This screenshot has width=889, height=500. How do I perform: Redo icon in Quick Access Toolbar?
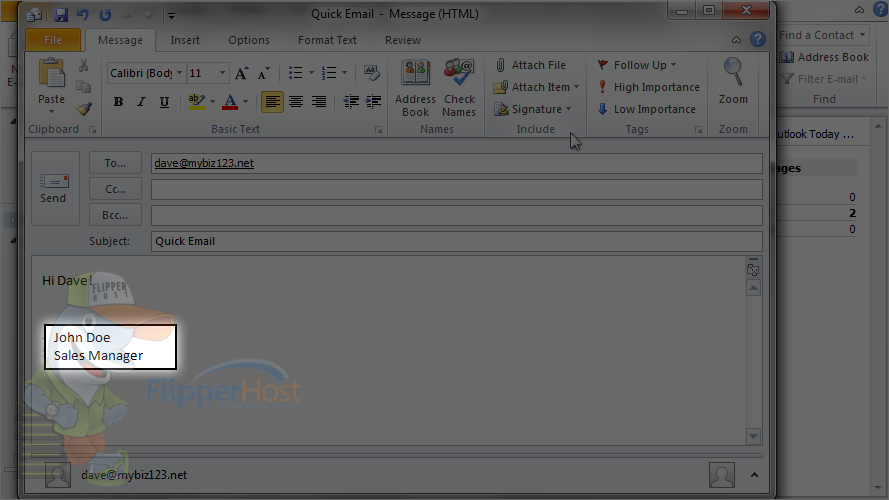point(105,15)
